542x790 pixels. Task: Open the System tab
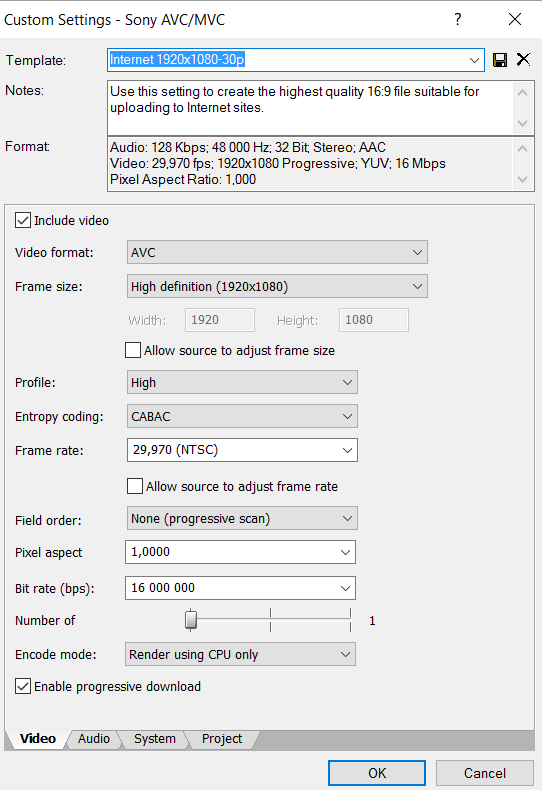pos(155,739)
